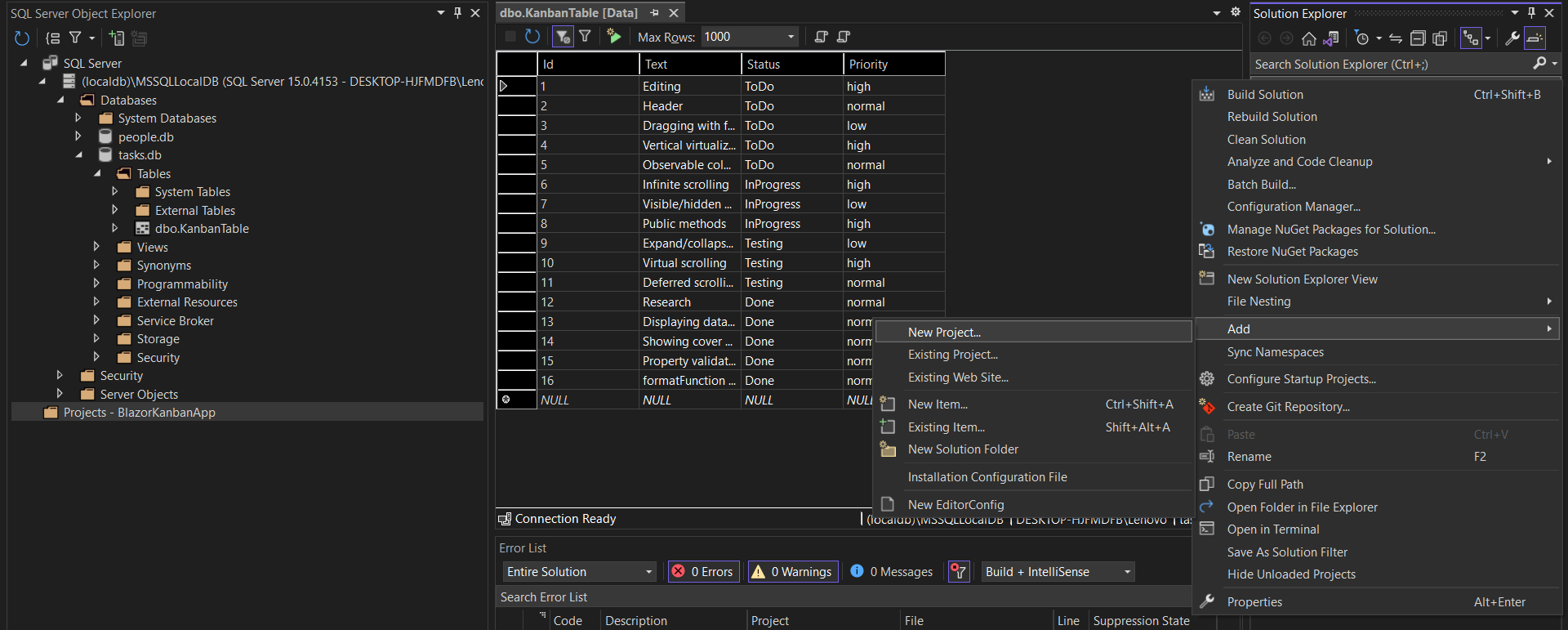1568x630 pixels.
Task: Click the Home icon in Solution Explorer
Action: pos(1308,38)
